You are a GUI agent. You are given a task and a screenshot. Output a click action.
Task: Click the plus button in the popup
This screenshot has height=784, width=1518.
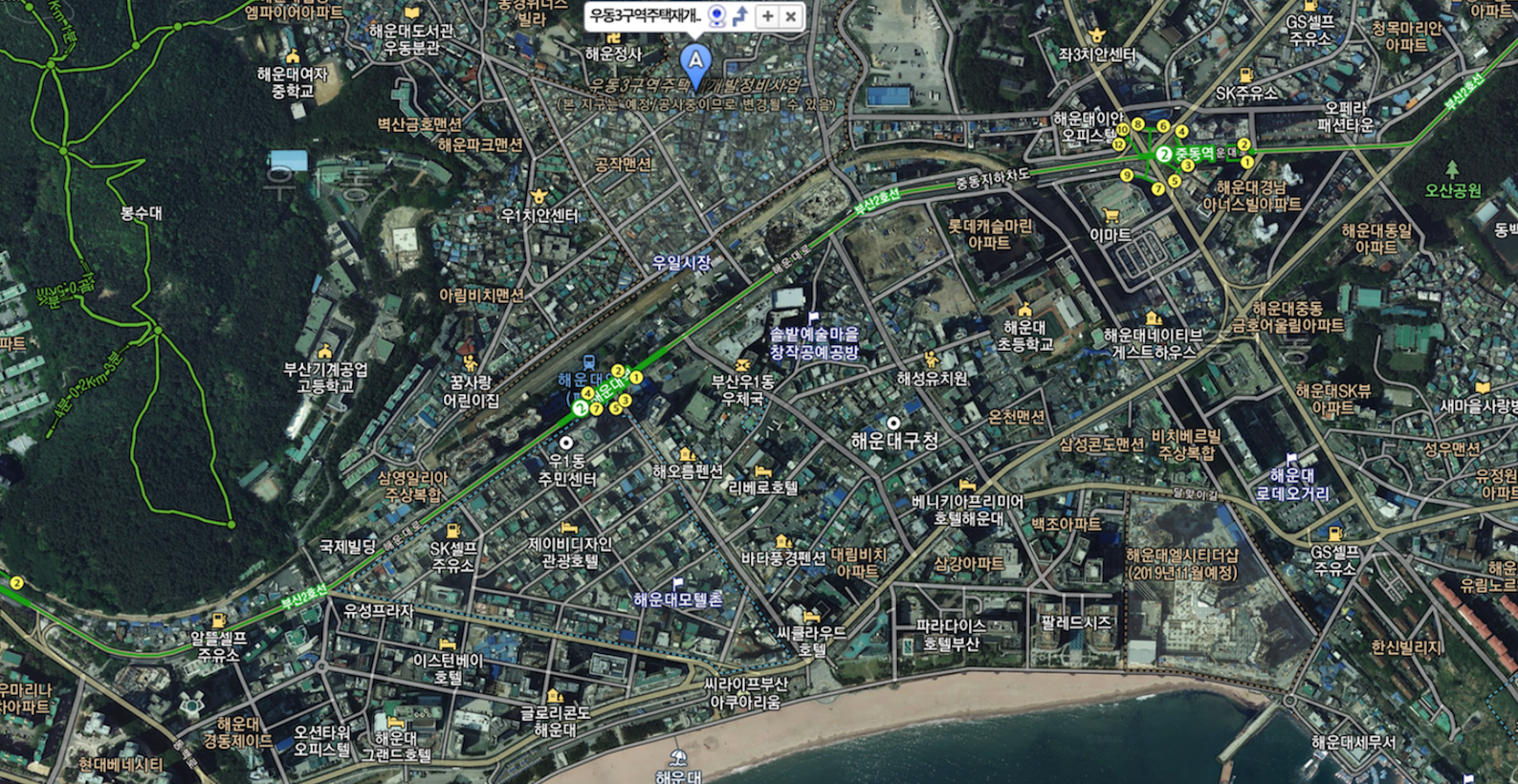767,16
